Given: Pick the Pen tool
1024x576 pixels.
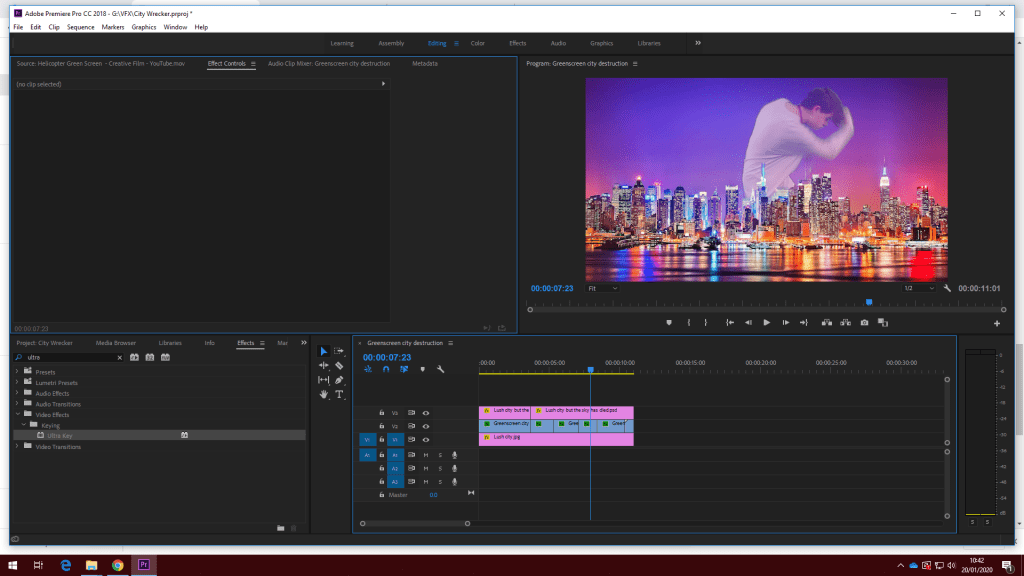Looking at the screenshot, I should tap(340, 380).
